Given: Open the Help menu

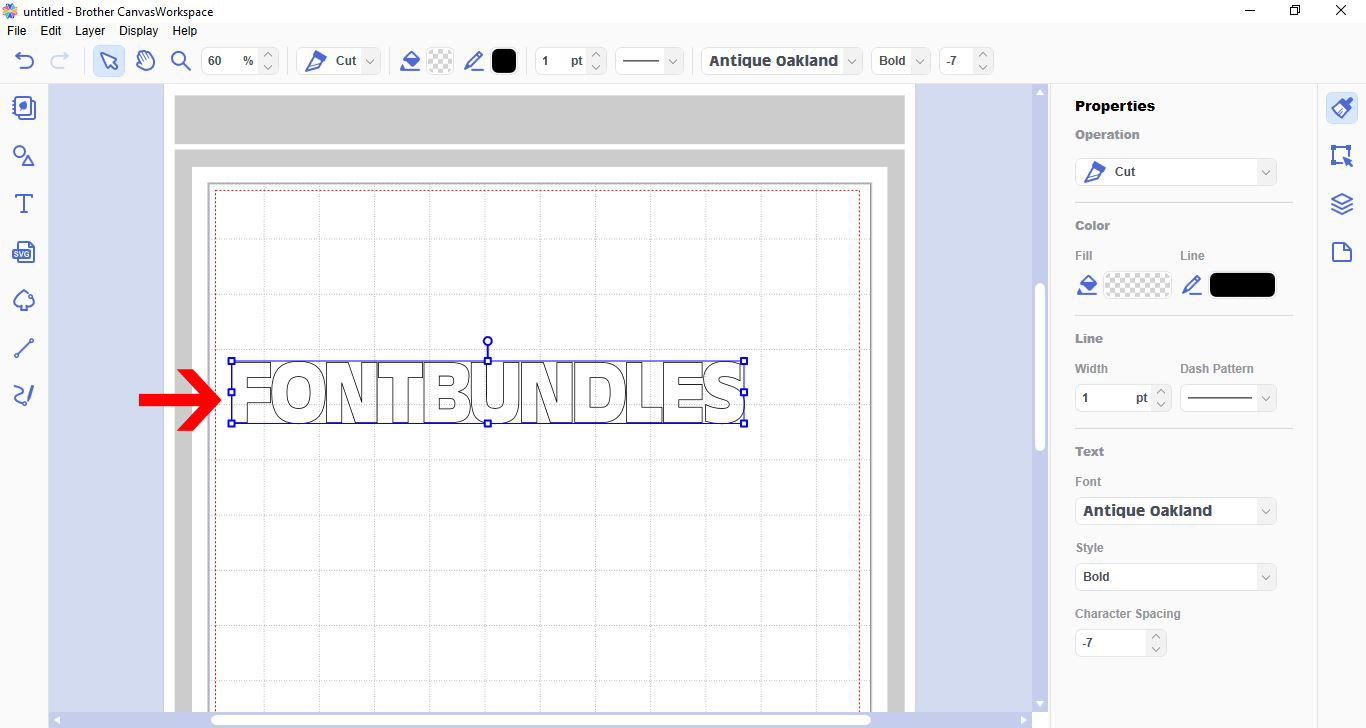Looking at the screenshot, I should 185,31.
